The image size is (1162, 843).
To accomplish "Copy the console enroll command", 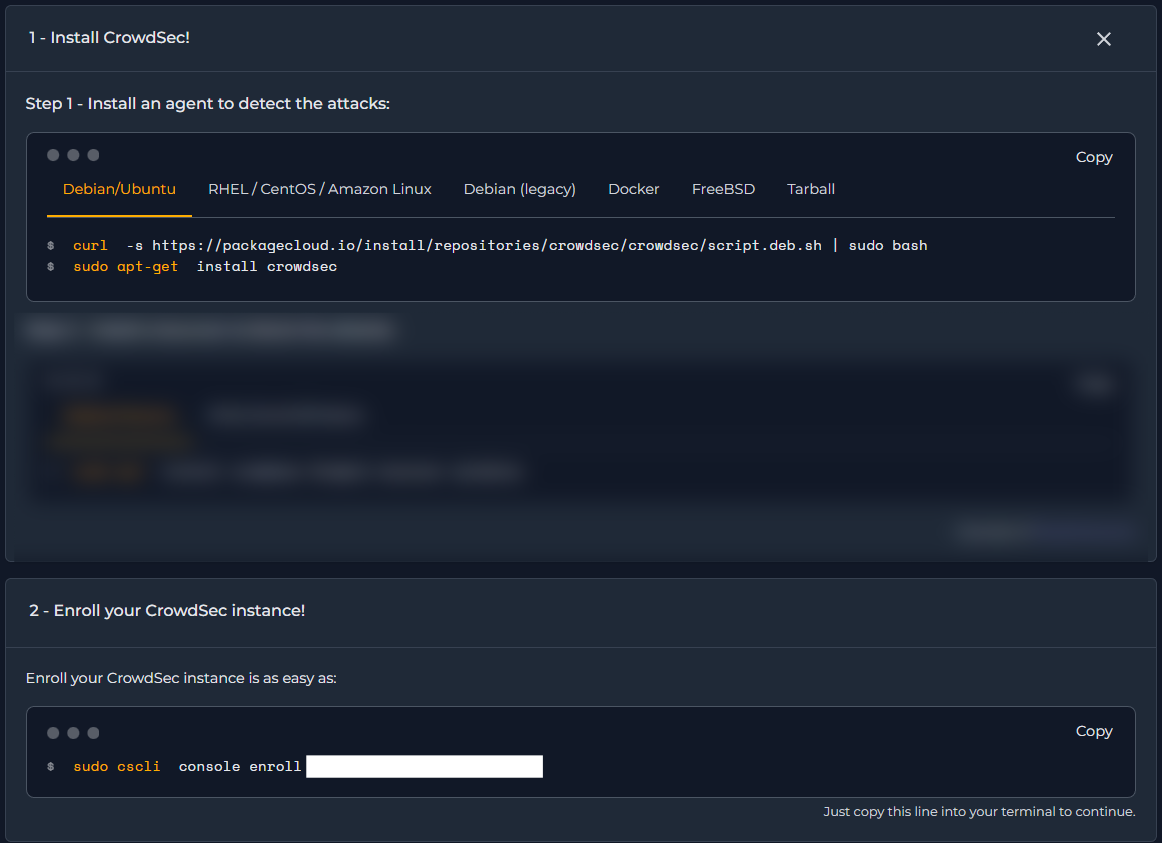I will (1094, 731).
